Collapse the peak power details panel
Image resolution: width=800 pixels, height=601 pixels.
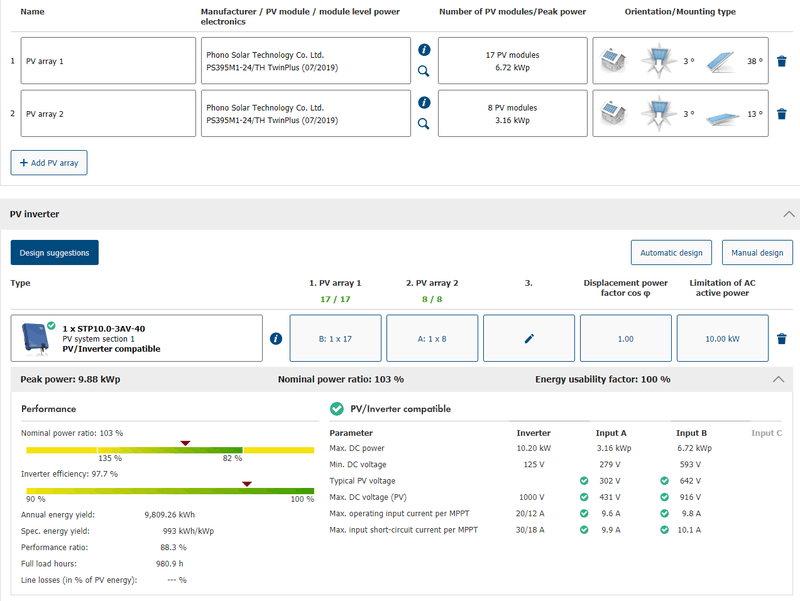tap(779, 380)
